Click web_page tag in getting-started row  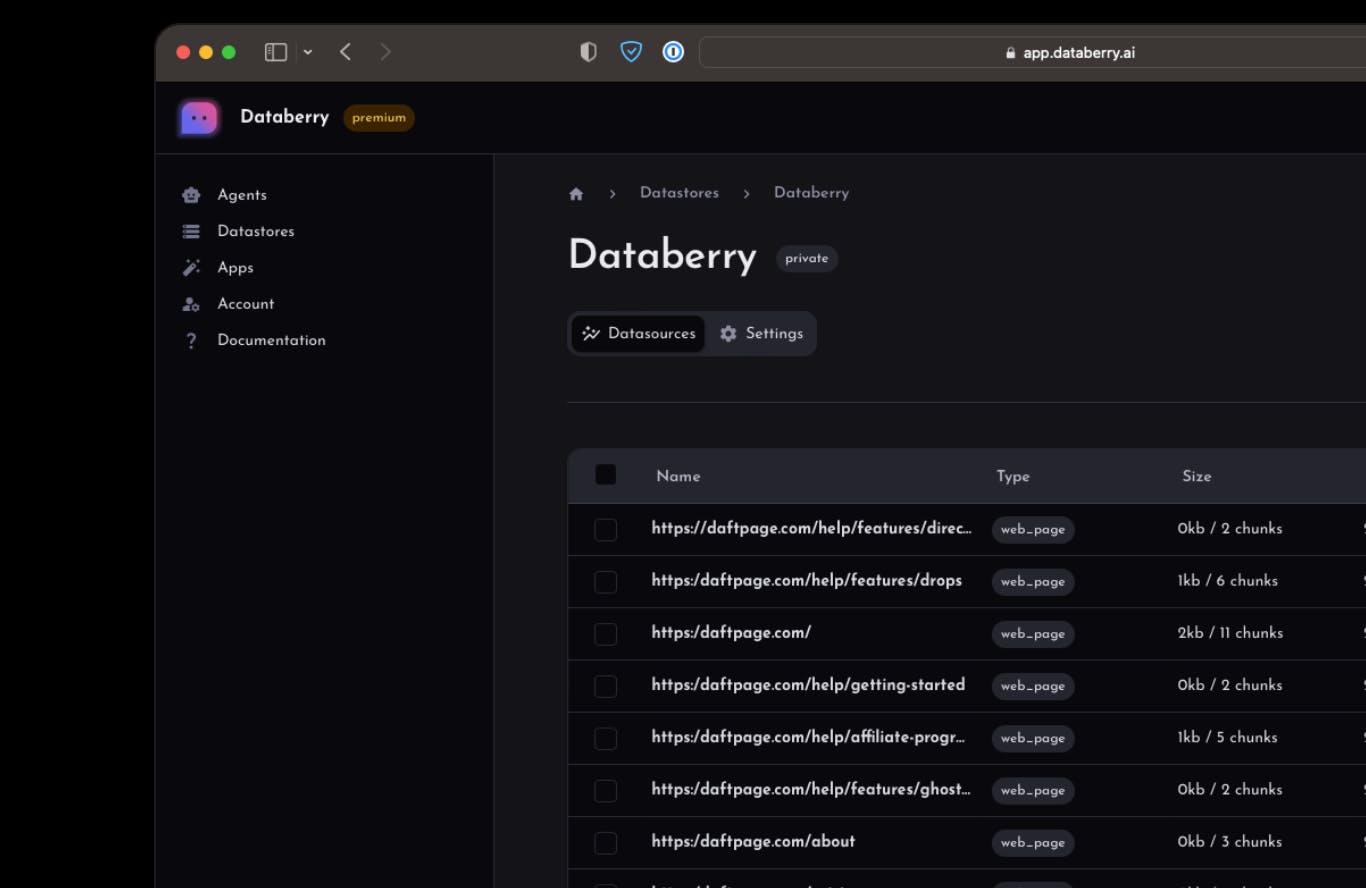(1033, 686)
